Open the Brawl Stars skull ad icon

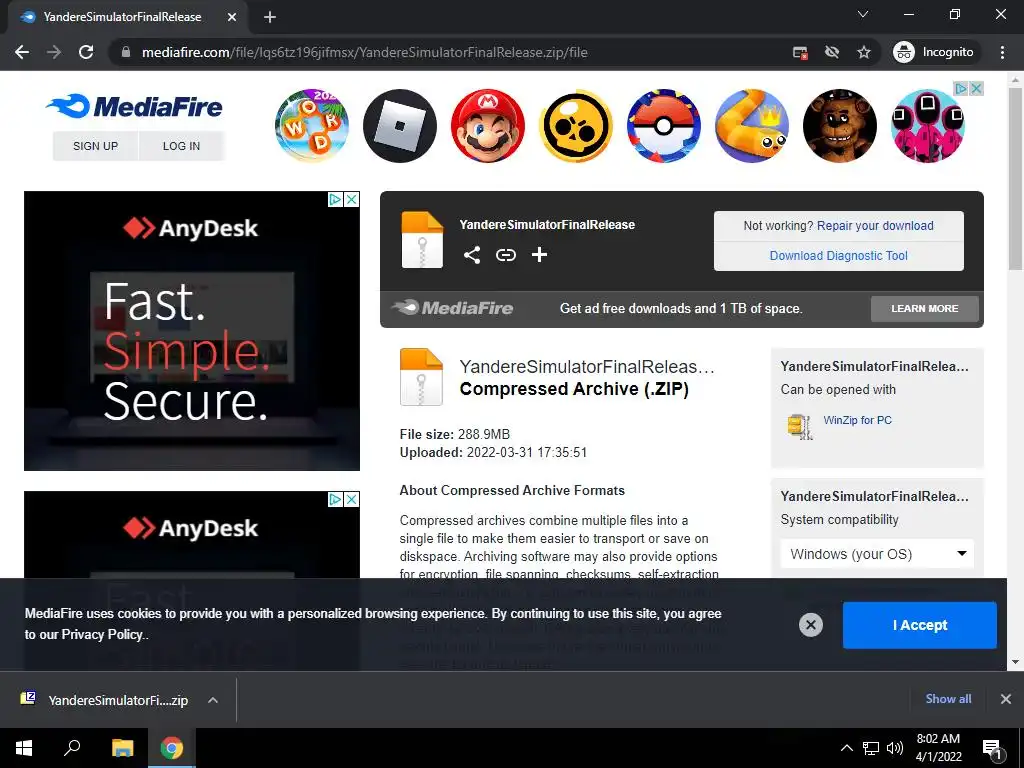click(x=576, y=125)
